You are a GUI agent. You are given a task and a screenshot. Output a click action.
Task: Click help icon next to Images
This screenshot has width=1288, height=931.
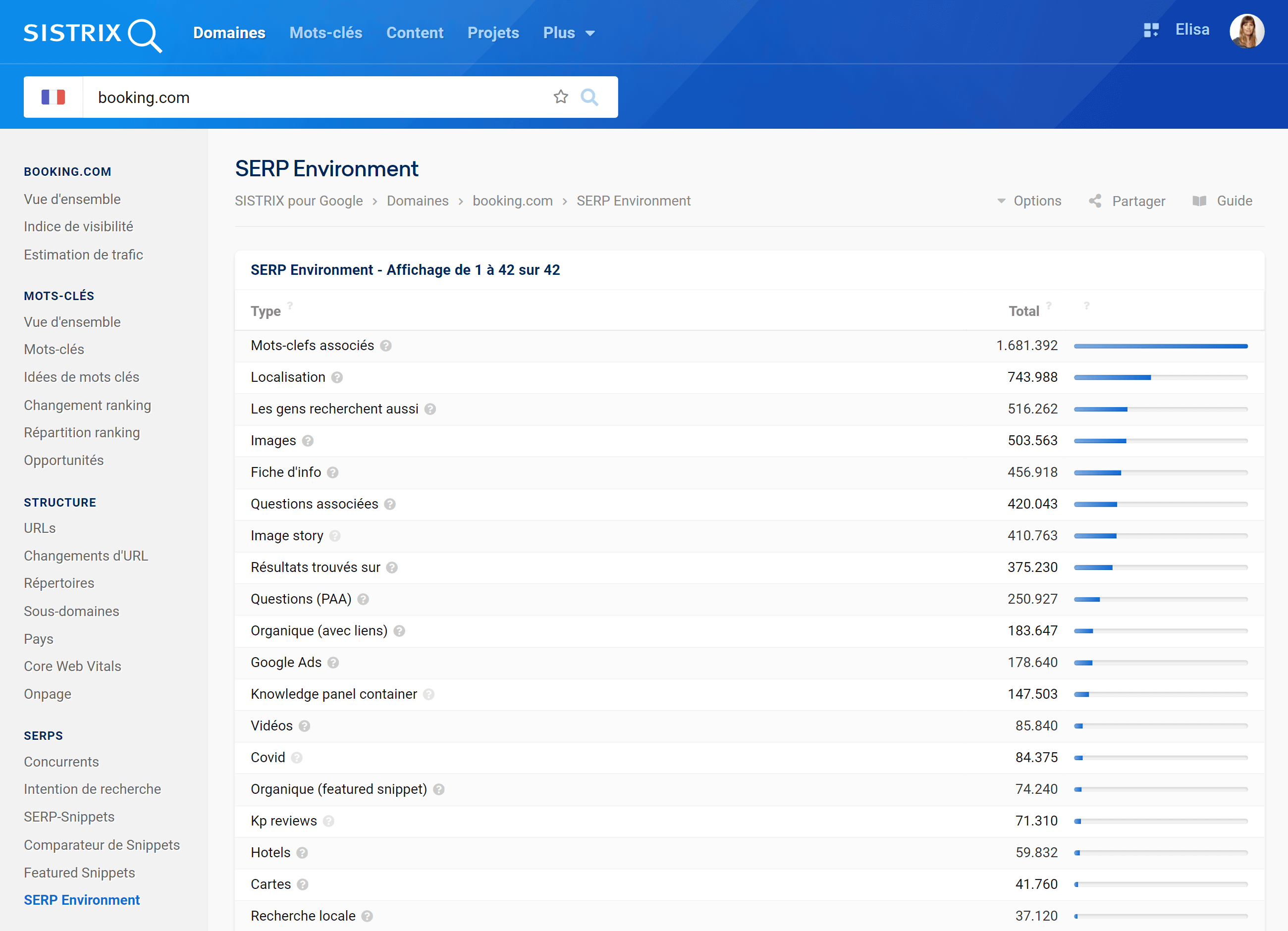[308, 441]
